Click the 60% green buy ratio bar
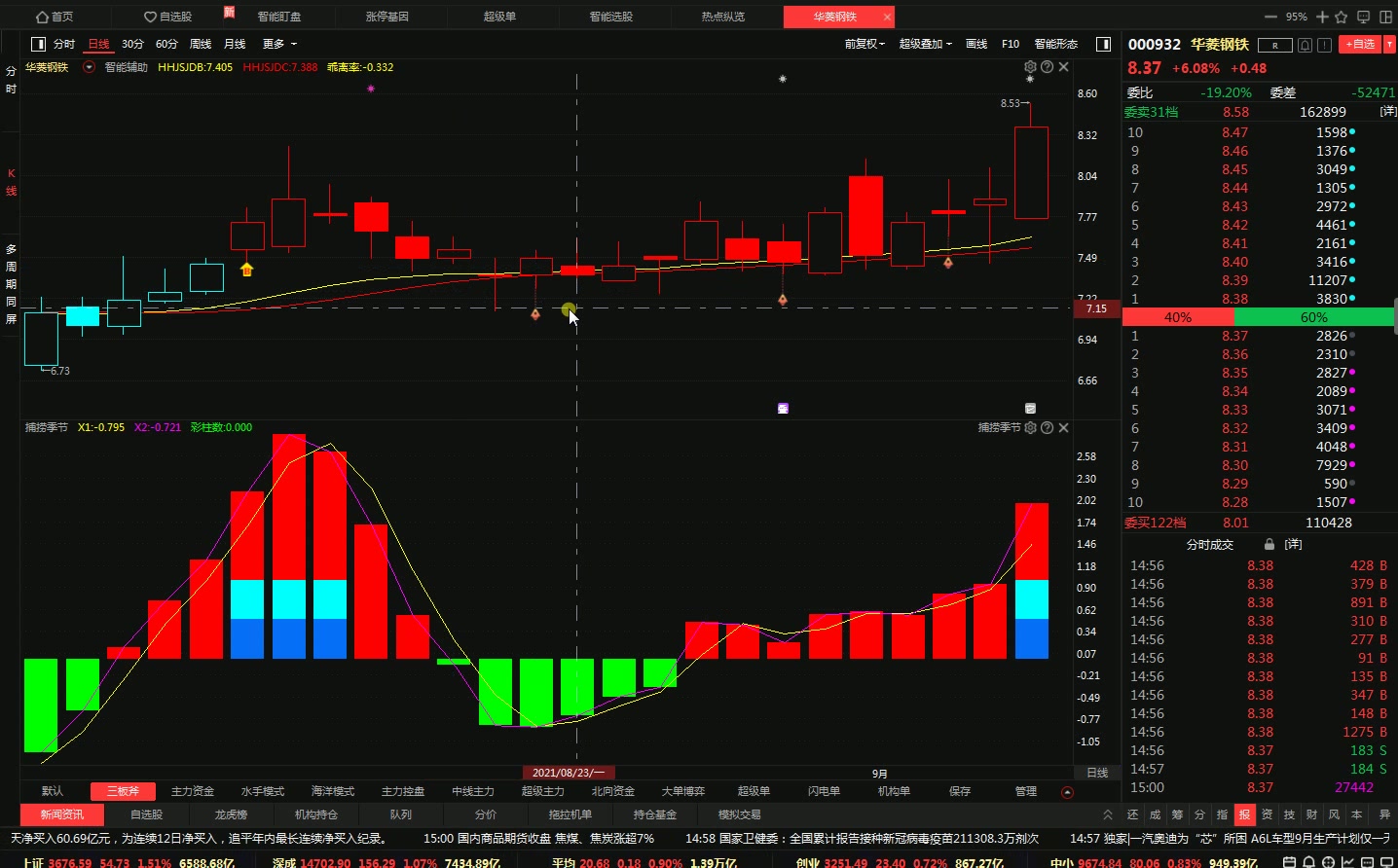The width and height of the screenshot is (1398, 868). pos(1313,317)
